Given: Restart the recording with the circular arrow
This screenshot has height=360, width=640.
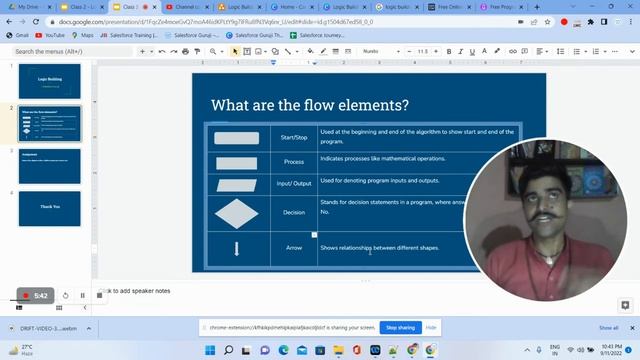Looking at the screenshot, I should point(65,296).
